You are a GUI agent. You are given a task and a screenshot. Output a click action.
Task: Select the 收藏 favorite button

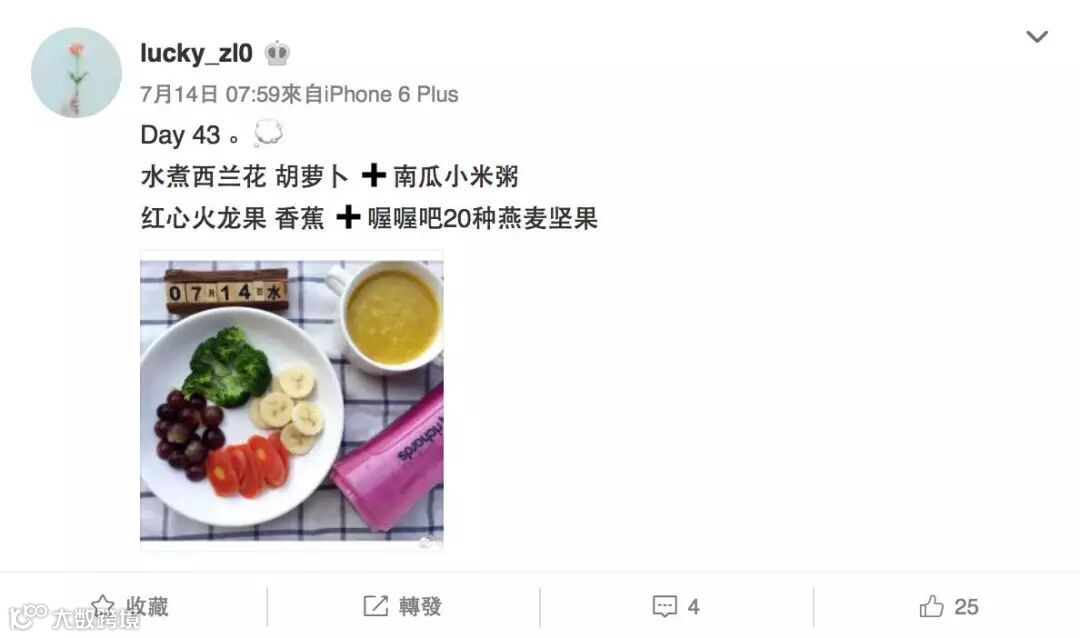pyautogui.click(x=130, y=606)
